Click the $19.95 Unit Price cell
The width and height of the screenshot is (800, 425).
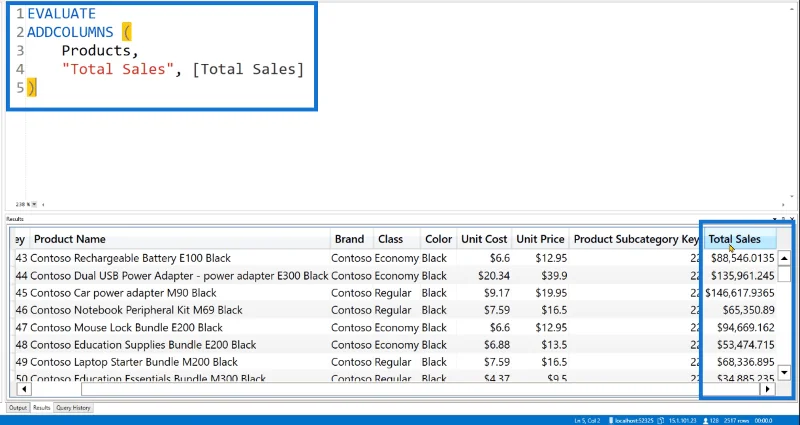tap(551, 293)
